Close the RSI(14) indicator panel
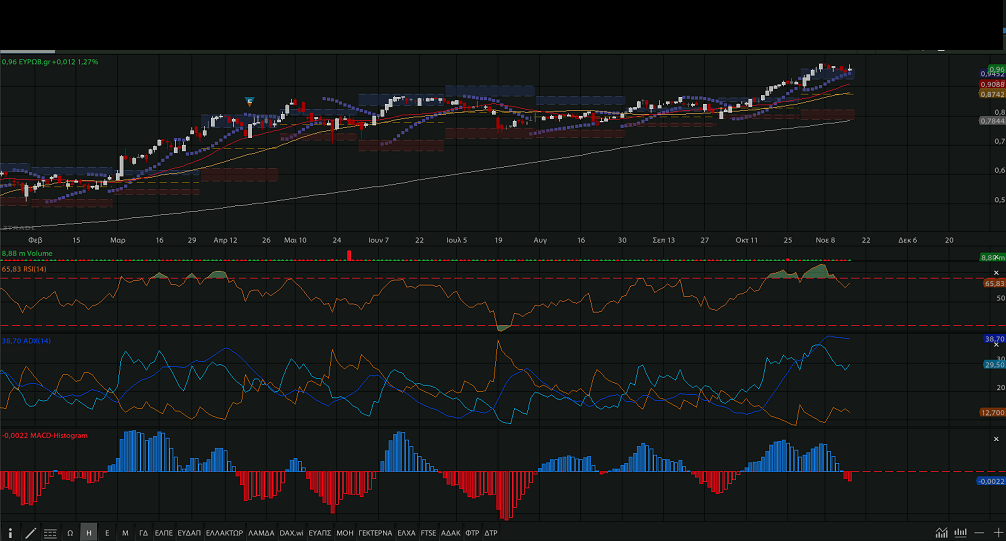Image resolution: width=1006 pixels, height=541 pixels. [996, 273]
